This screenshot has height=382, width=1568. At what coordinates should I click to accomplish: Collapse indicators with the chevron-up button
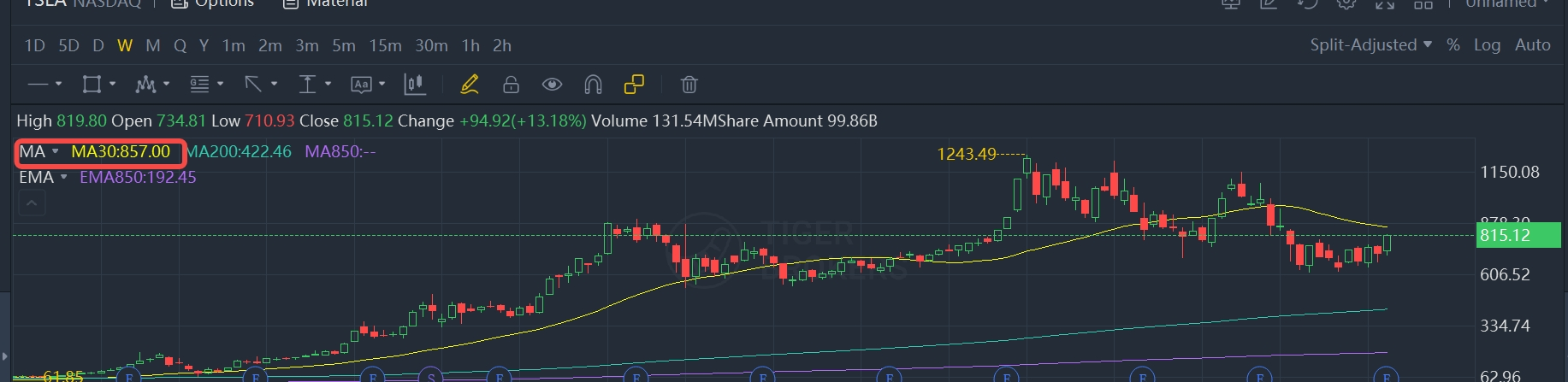(31, 203)
